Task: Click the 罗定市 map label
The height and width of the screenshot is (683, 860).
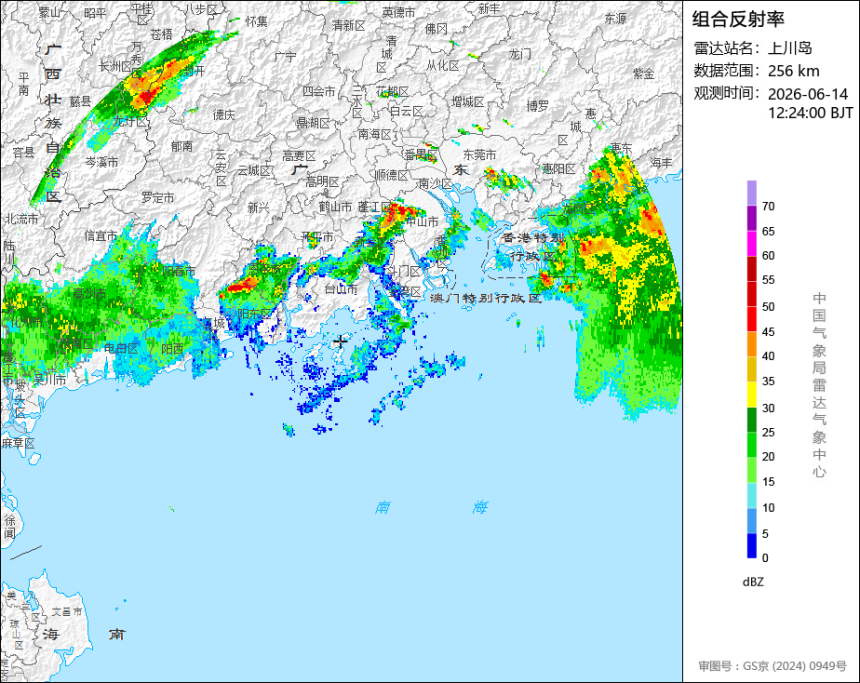Action: click(158, 197)
